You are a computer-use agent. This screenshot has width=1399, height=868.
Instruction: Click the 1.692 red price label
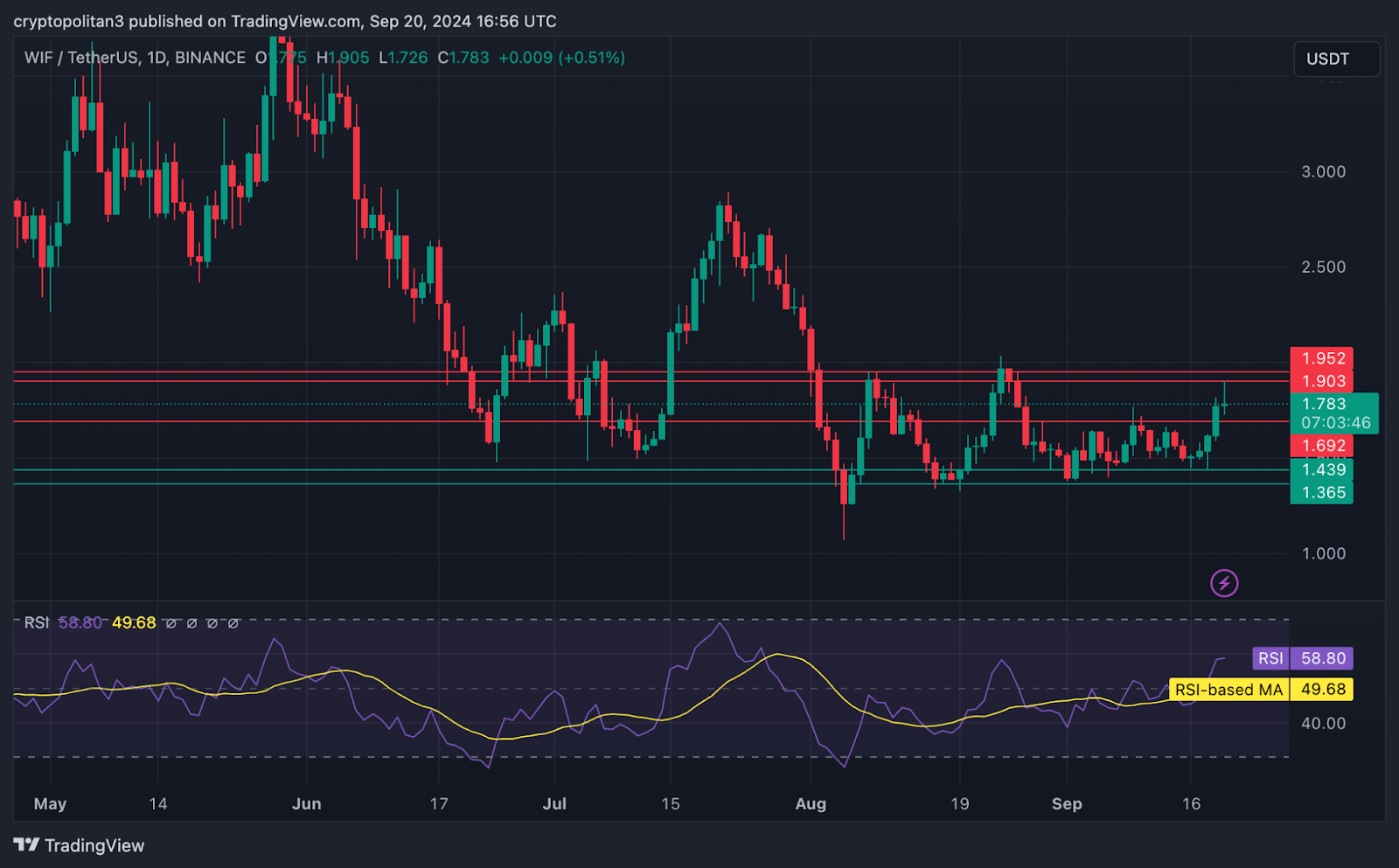click(1322, 446)
